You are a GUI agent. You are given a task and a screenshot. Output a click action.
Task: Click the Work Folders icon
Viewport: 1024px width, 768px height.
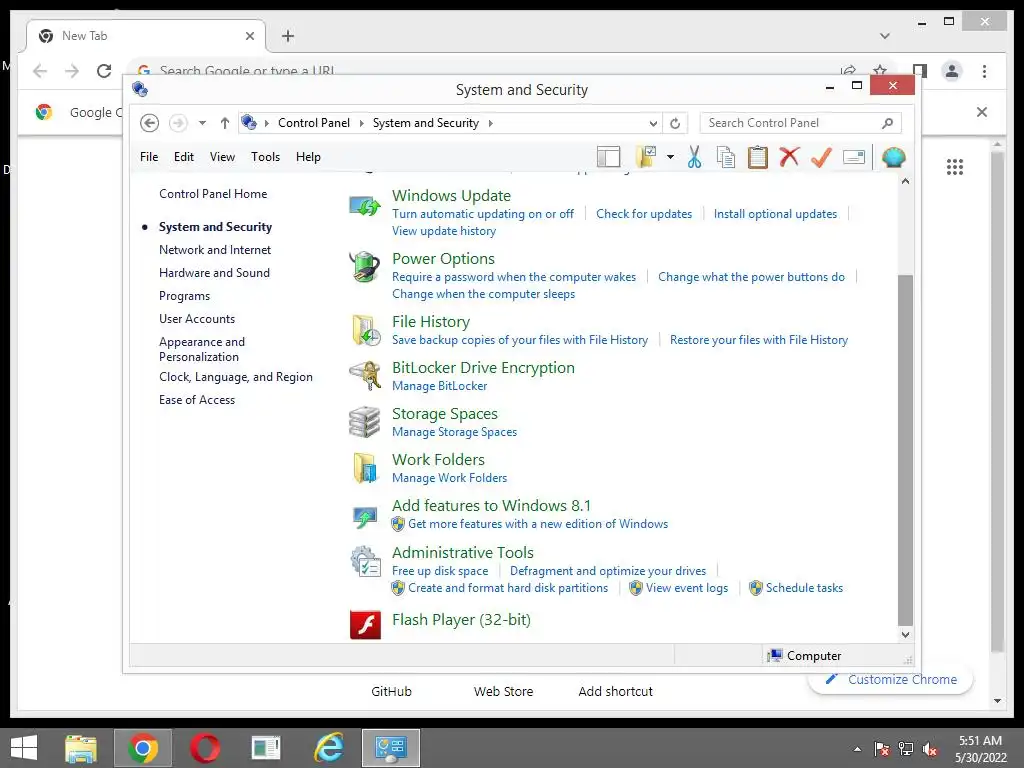click(364, 468)
